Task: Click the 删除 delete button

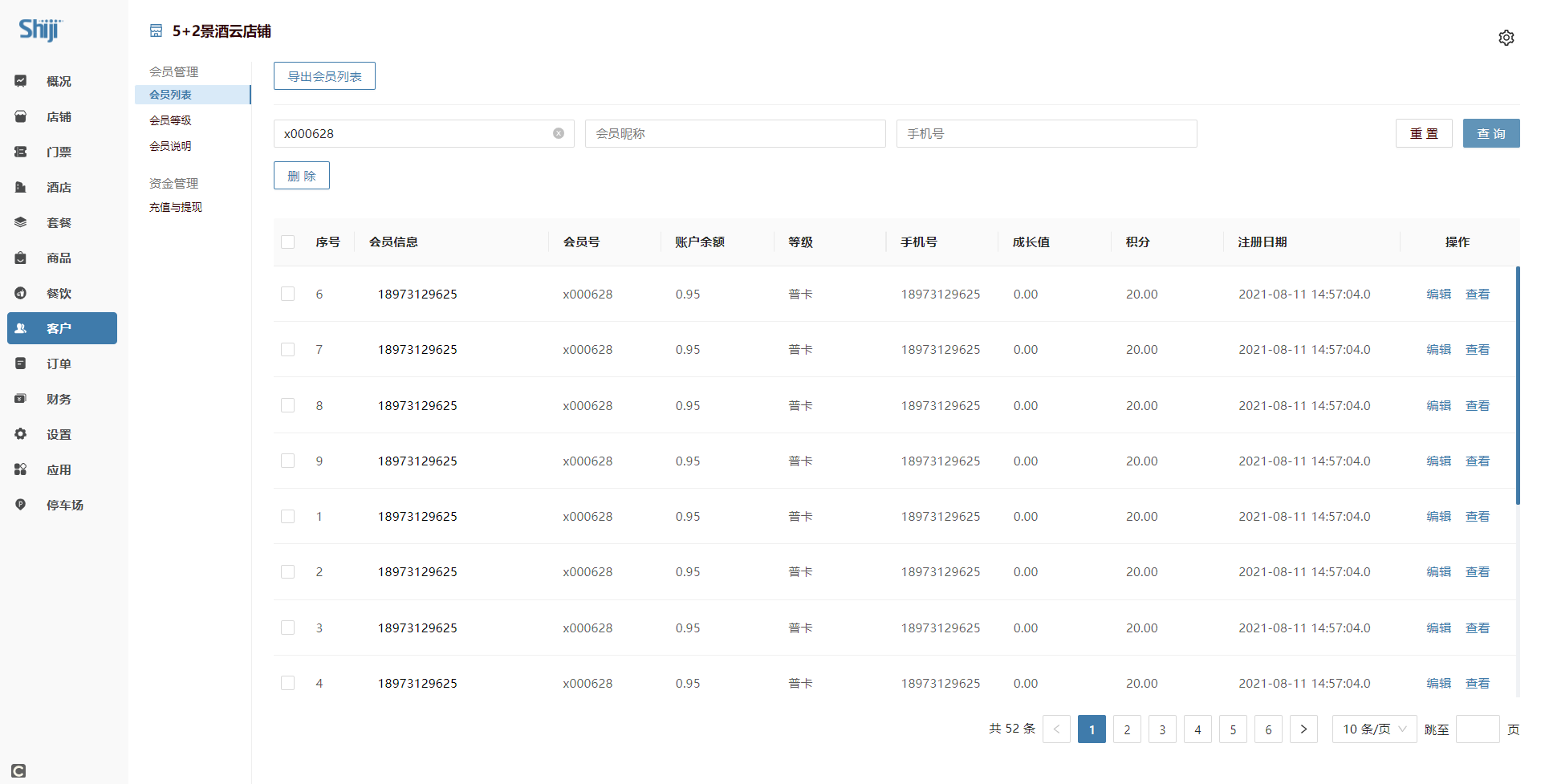Action: point(302,176)
